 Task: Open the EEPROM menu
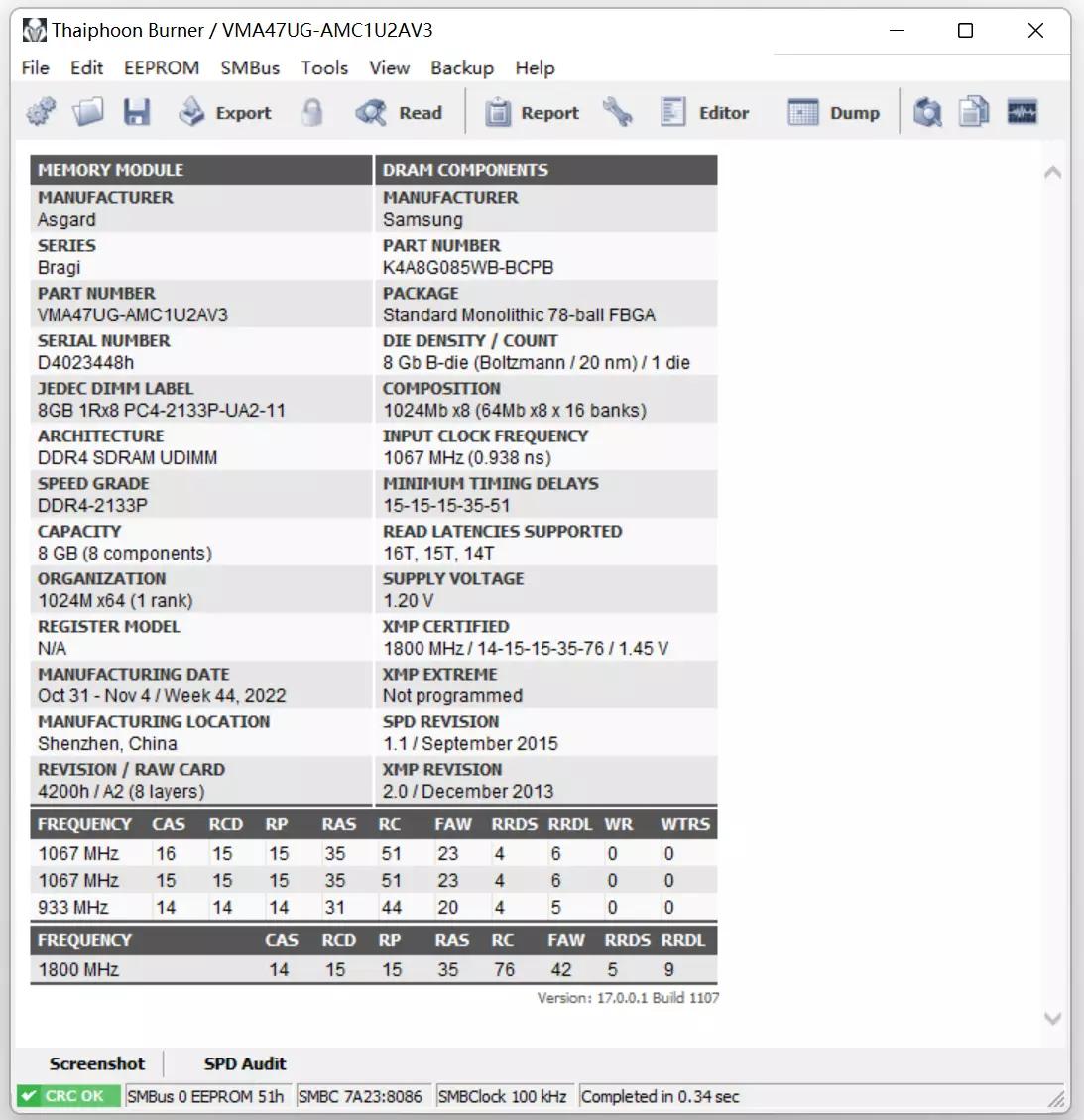click(162, 67)
